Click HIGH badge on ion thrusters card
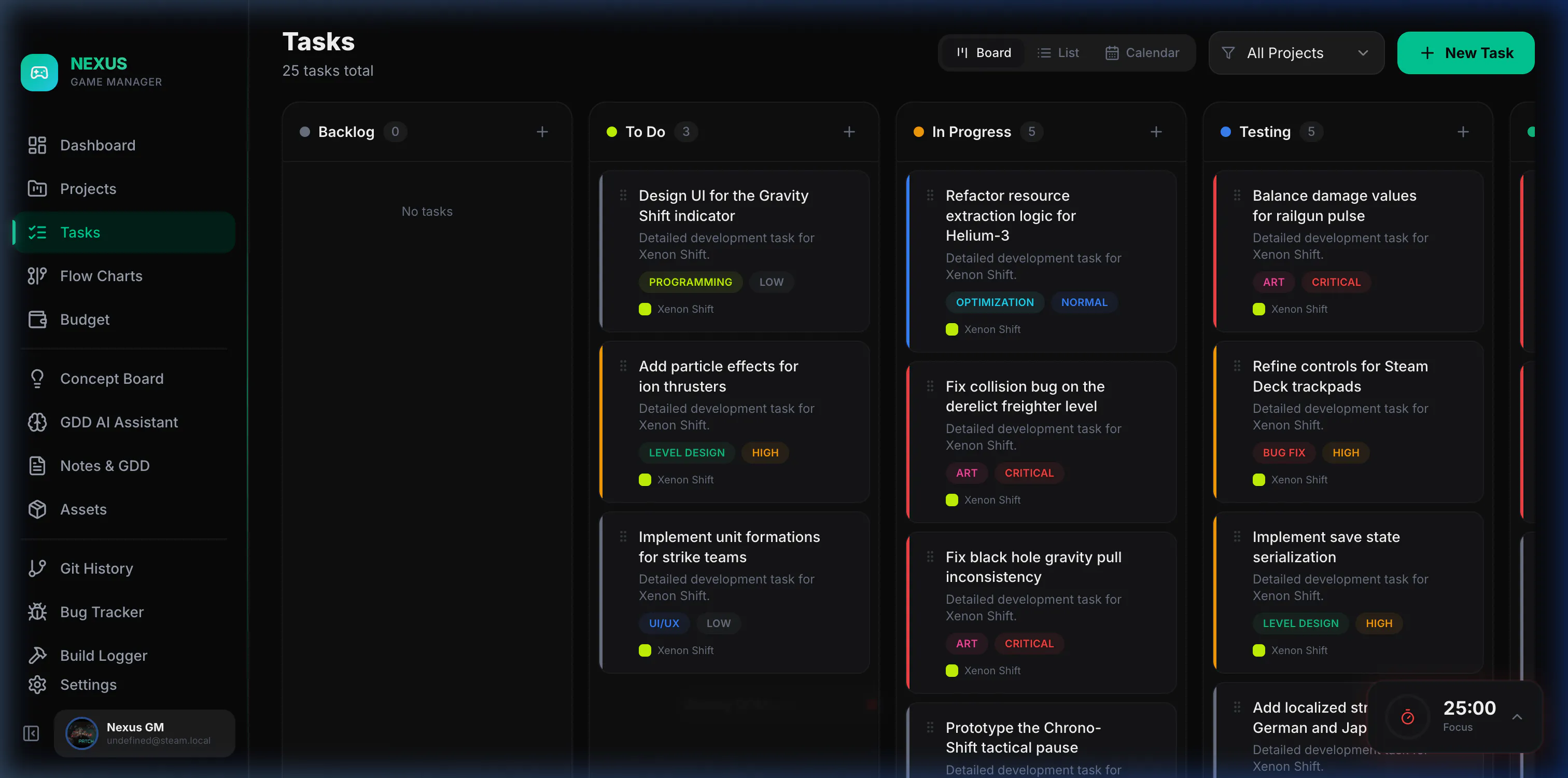This screenshot has width=1568, height=778. [765, 452]
